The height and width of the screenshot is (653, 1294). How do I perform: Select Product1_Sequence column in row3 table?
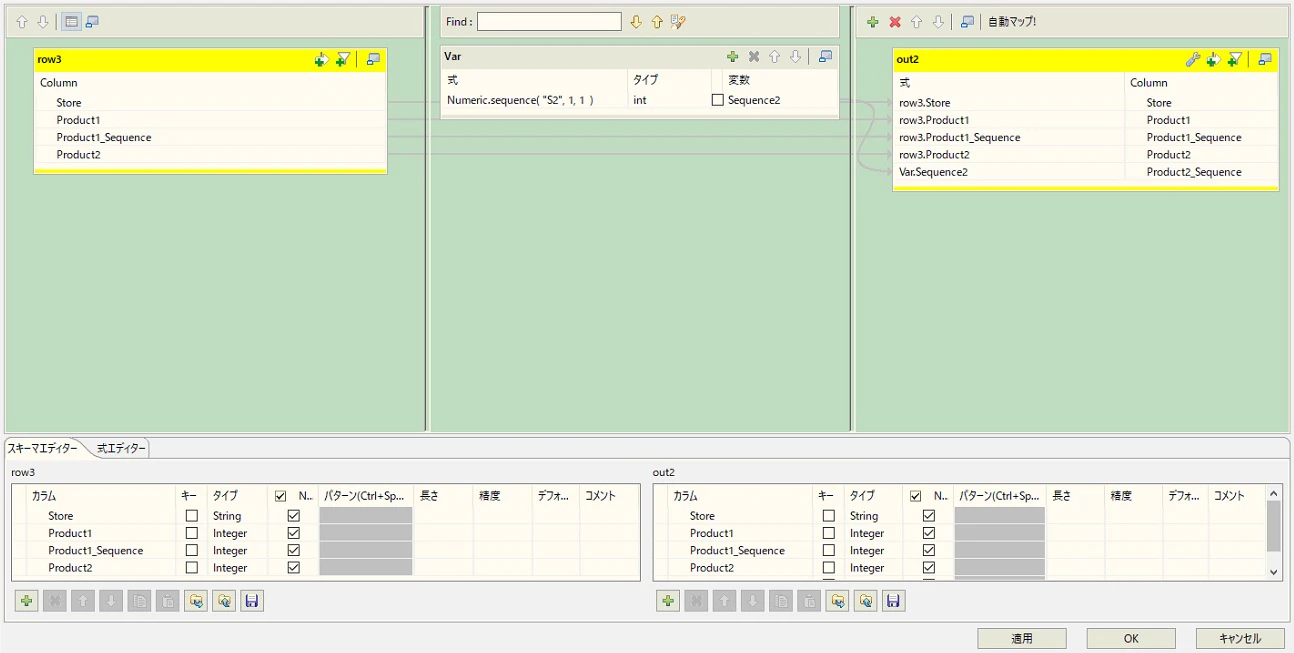[x=104, y=137]
